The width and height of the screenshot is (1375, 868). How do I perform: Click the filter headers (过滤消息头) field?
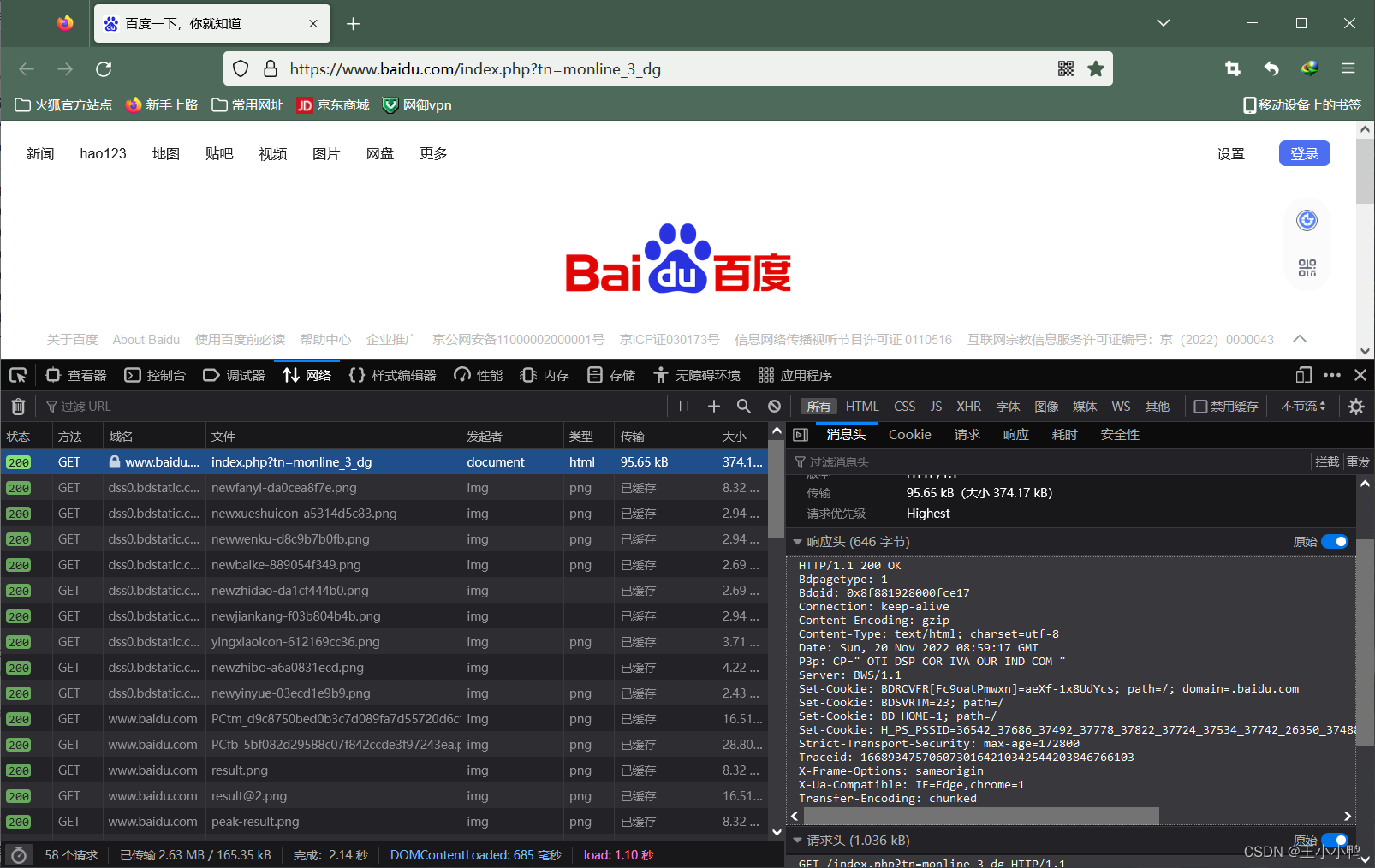[1049, 462]
